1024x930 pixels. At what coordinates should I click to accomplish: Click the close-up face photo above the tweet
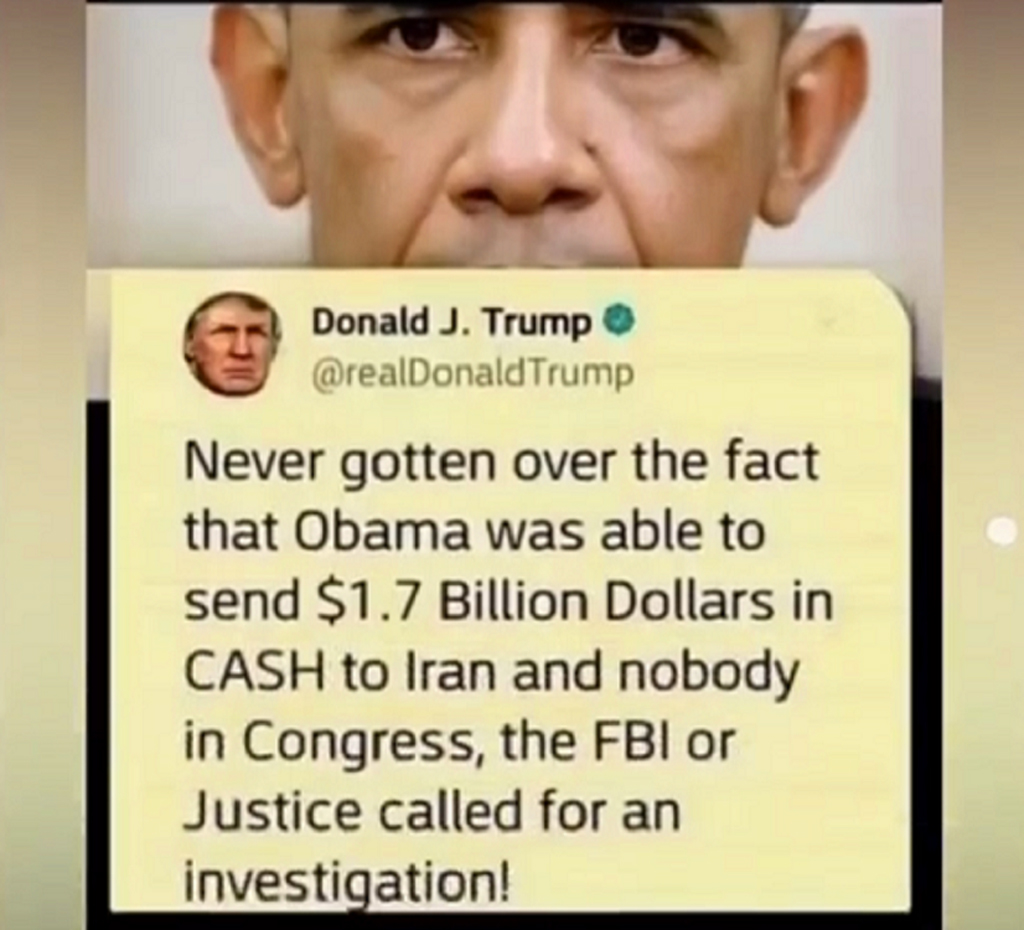click(515, 134)
